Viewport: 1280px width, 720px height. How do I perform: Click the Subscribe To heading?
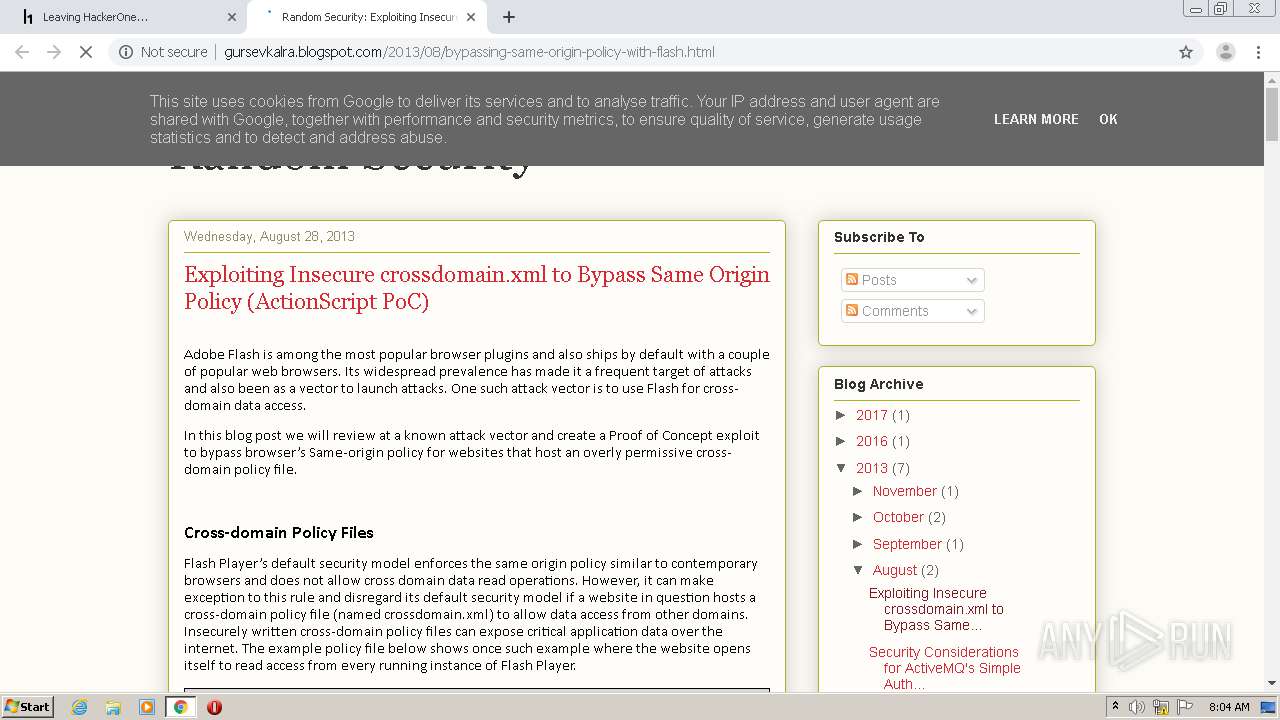point(879,237)
